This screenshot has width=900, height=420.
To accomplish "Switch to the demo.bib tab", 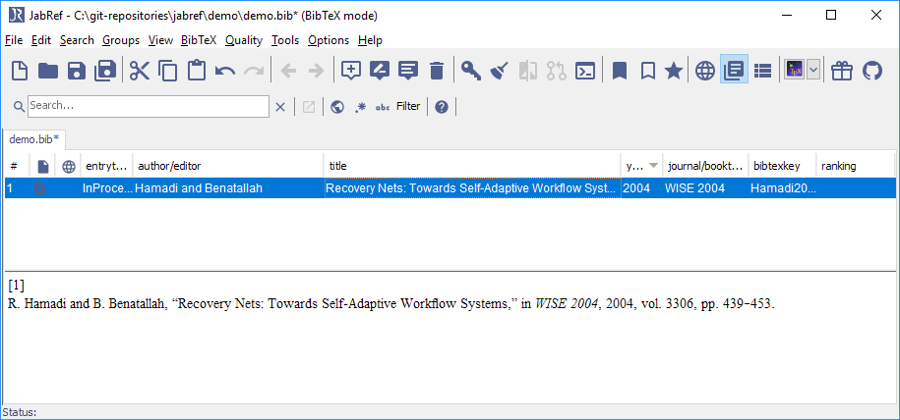I will click(x=34, y=139).
